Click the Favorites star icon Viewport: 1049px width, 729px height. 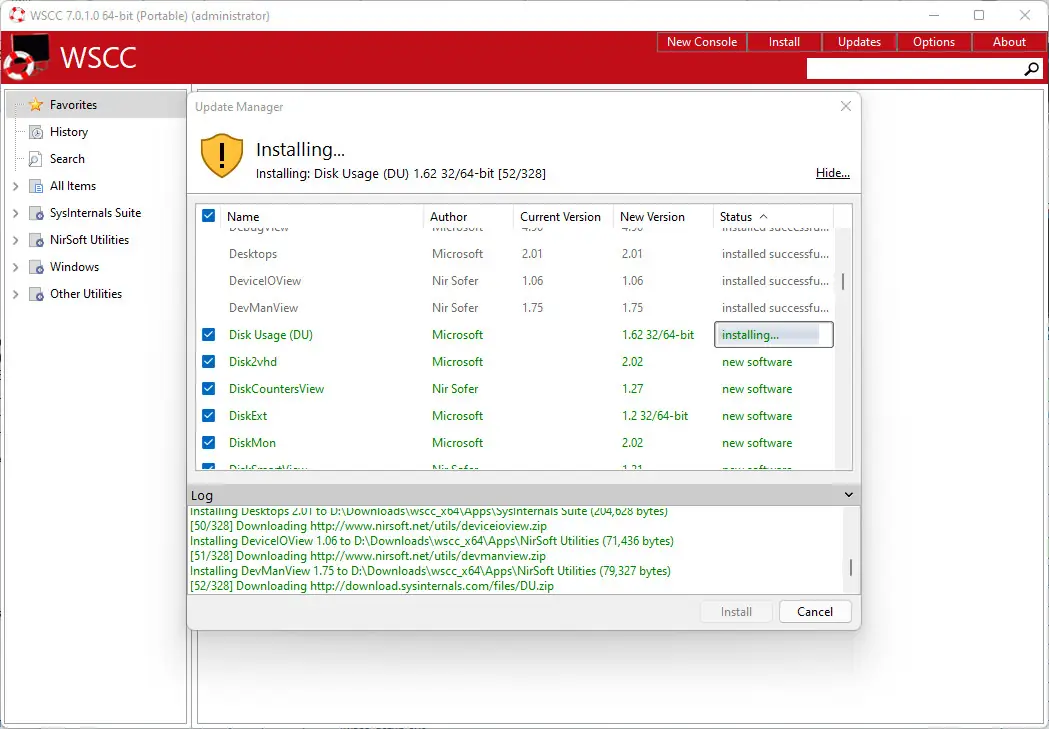tap(35, 105)
